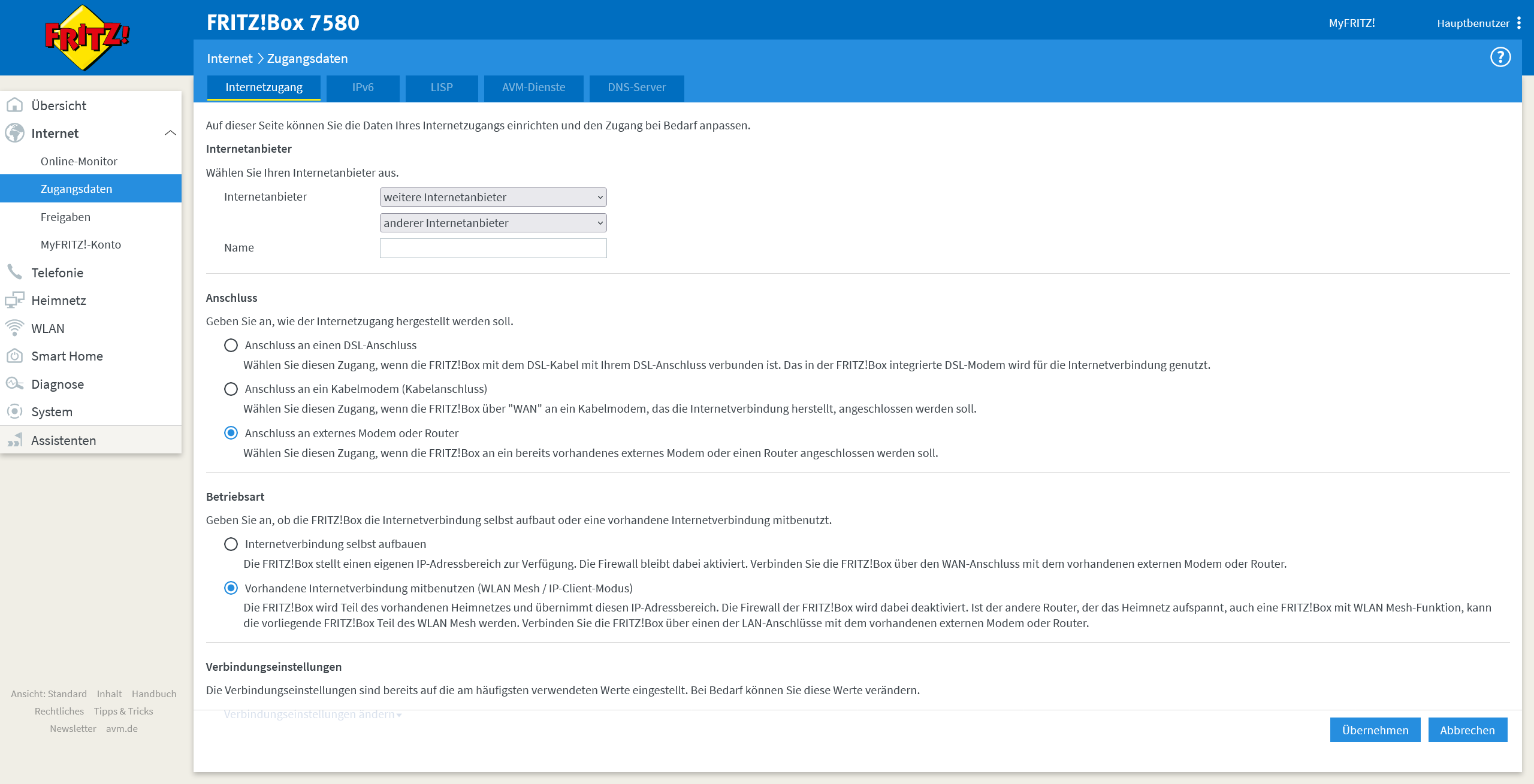Open the three-dot user menu icon
Screen dimensions: 1534x784
(1519, 23)
